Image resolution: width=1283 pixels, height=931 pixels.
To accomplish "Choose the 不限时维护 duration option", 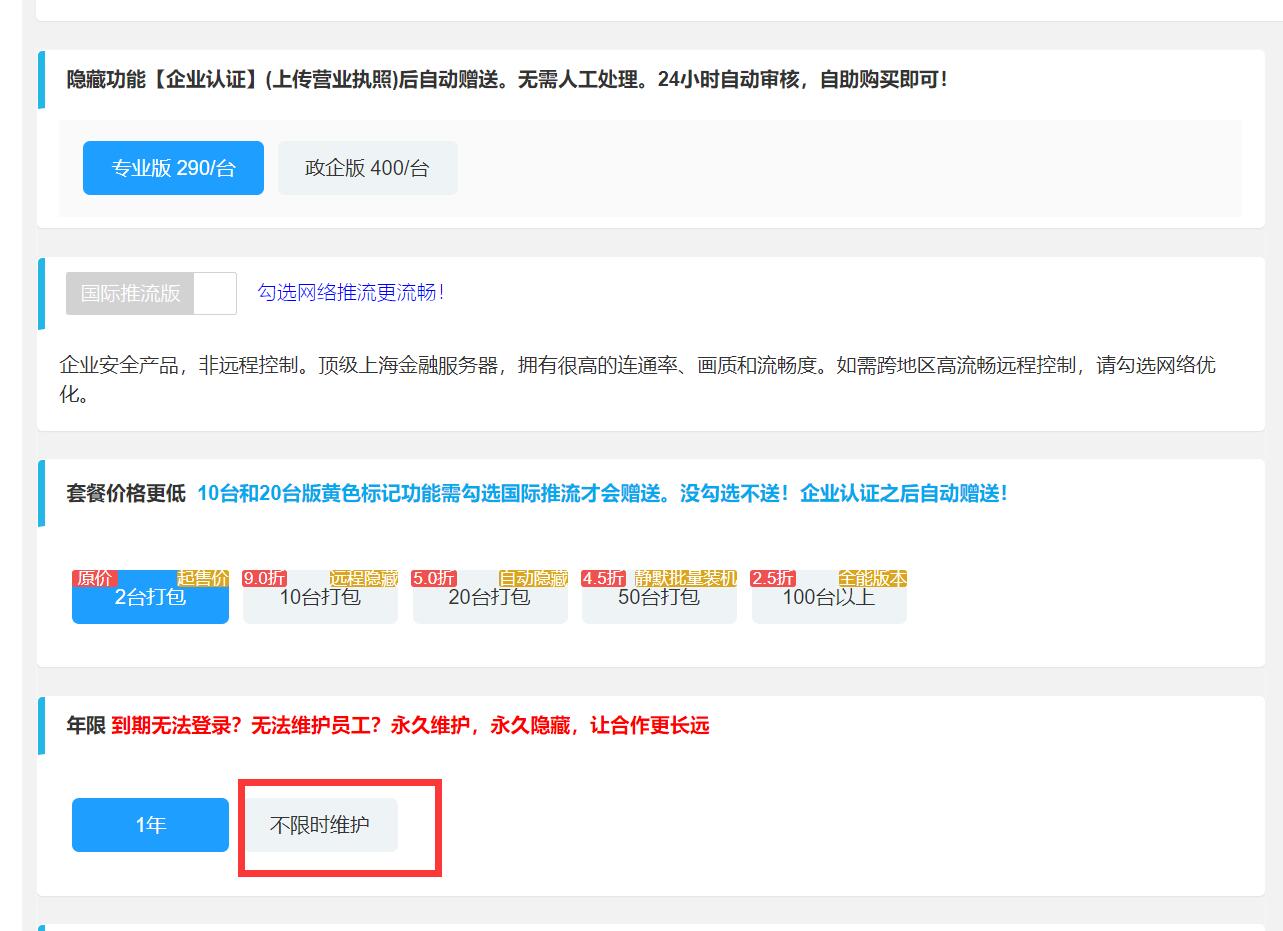I will click(x=320, y=825).
